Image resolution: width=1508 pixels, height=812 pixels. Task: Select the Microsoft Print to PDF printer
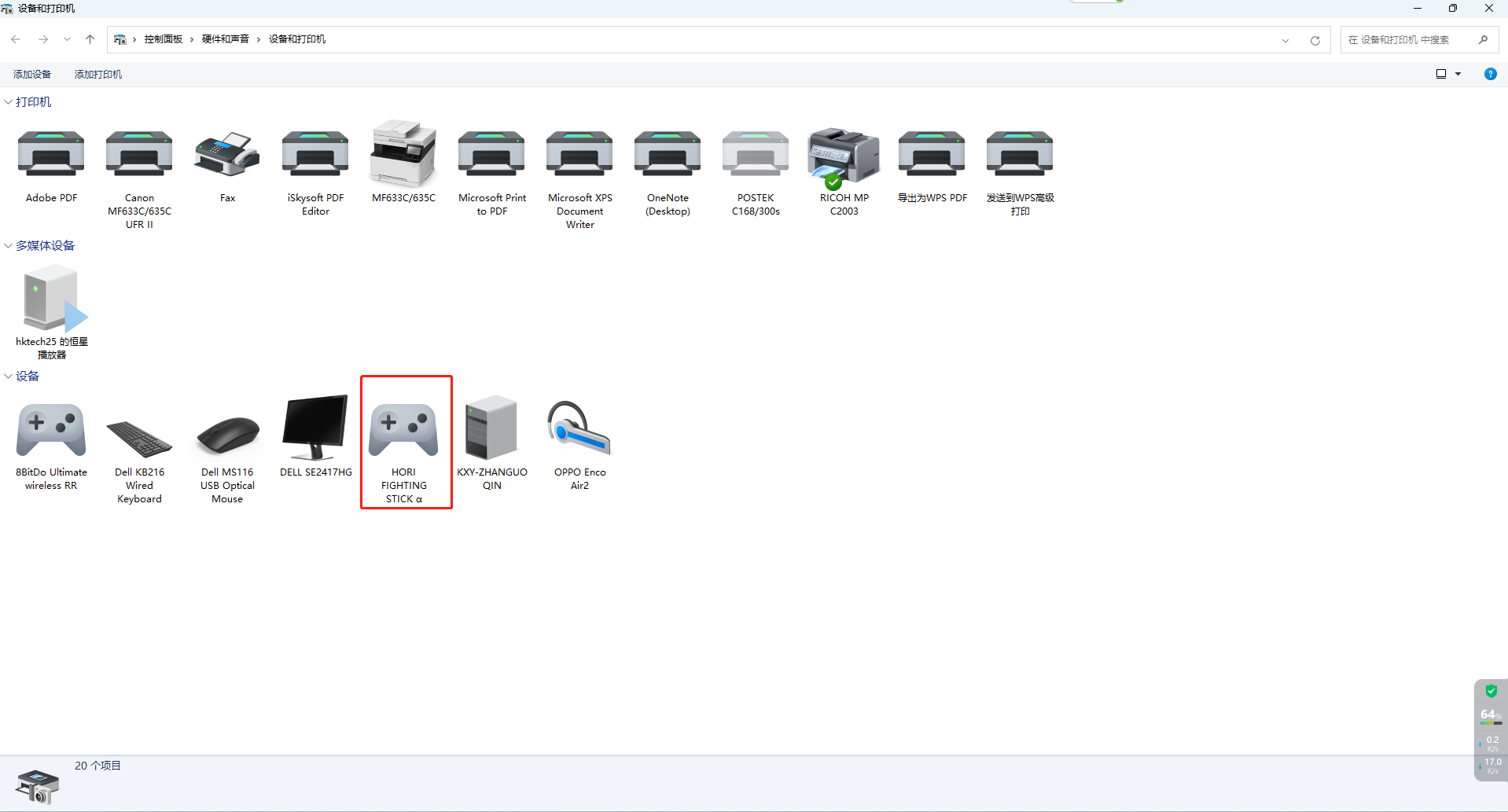pyautogui.click(x=491, y=155)
